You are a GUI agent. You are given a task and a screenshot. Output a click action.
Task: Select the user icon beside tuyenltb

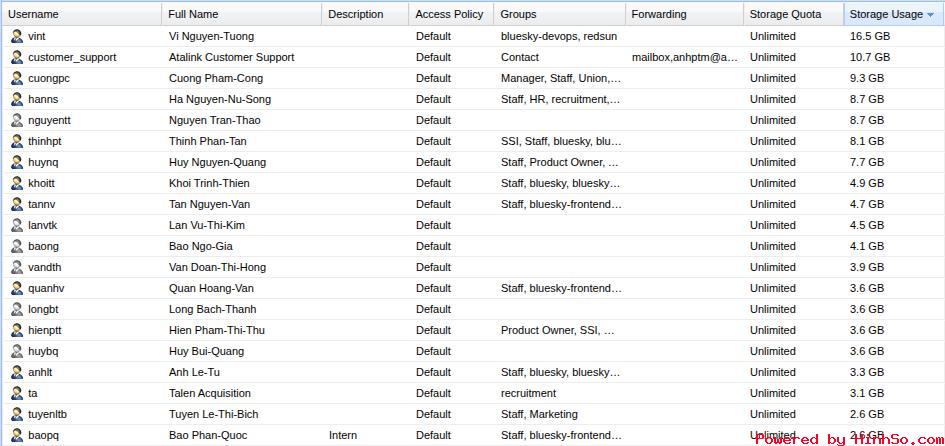pyautogui.click(x=17, y=414)
